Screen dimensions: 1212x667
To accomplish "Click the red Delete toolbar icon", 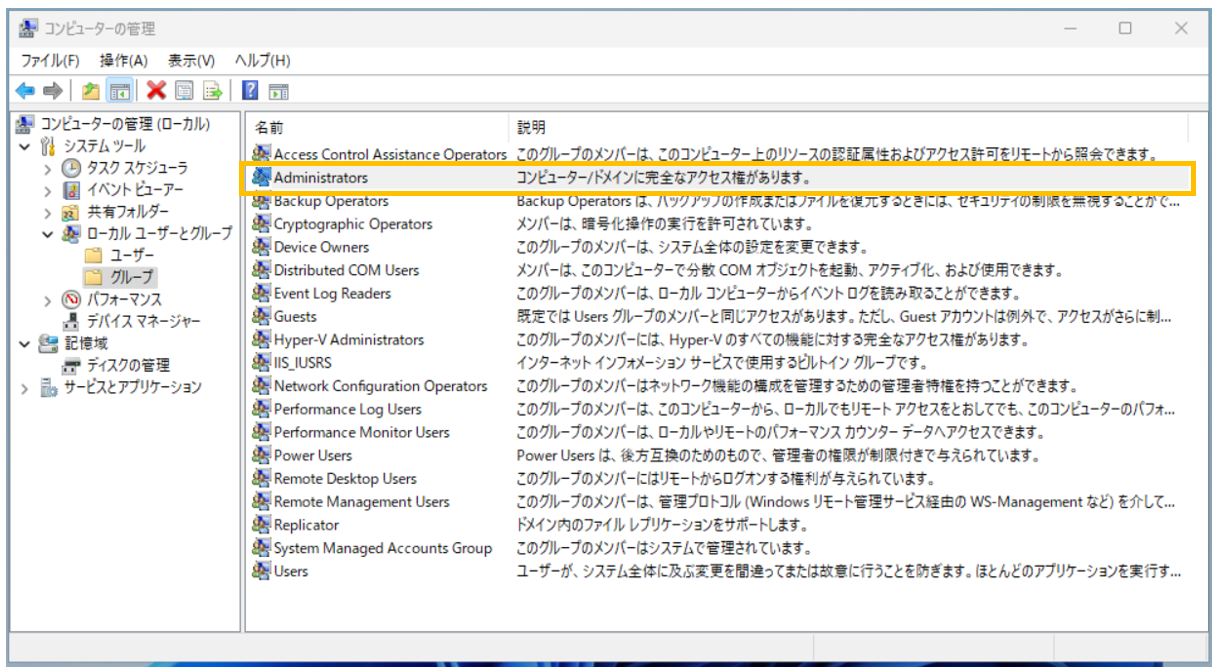I will (156, 91).
